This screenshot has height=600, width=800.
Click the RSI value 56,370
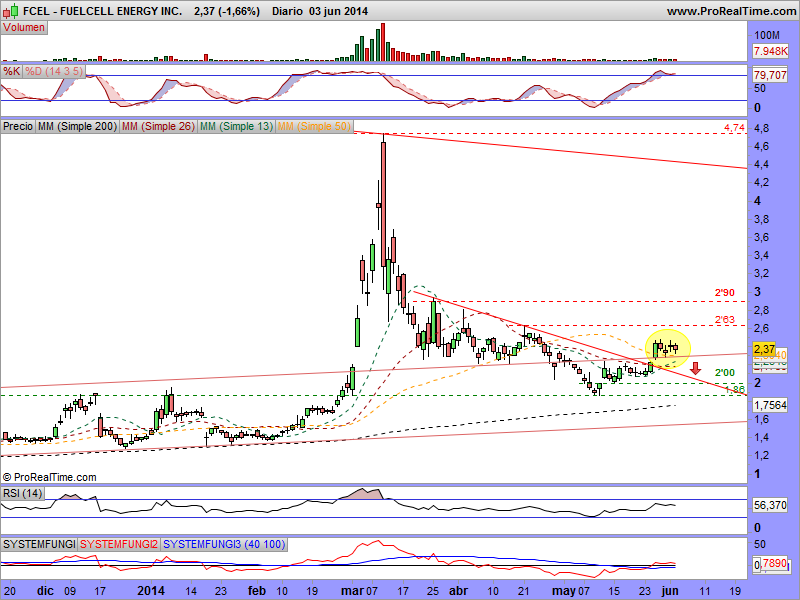(x=770, y=505)
